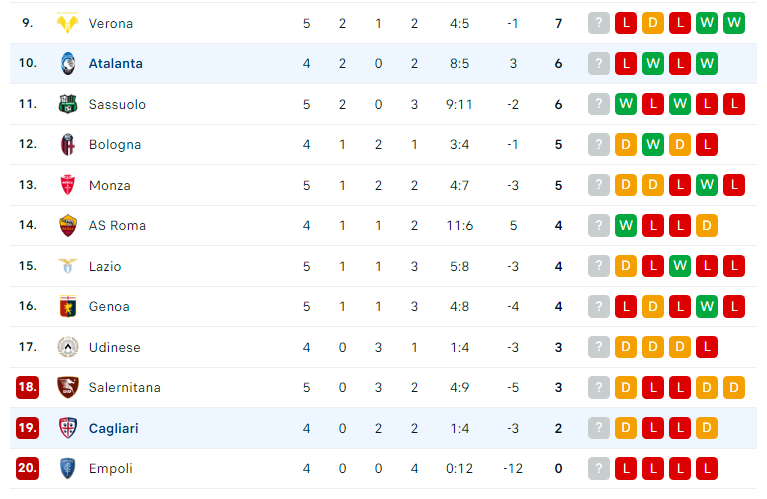Open the Cagliari team link

(113, 429)
